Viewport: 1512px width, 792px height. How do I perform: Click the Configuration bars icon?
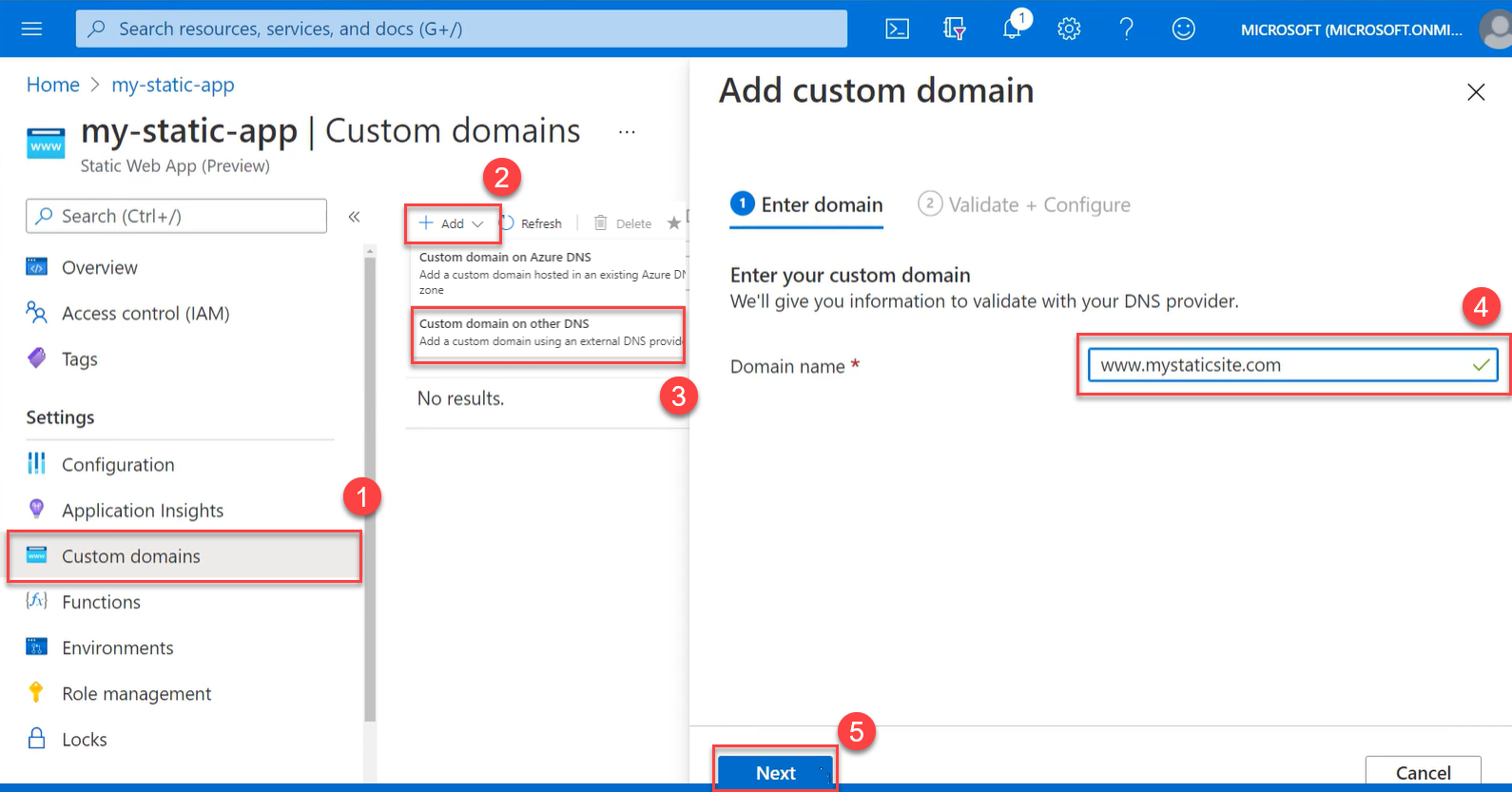coord(36,463)
